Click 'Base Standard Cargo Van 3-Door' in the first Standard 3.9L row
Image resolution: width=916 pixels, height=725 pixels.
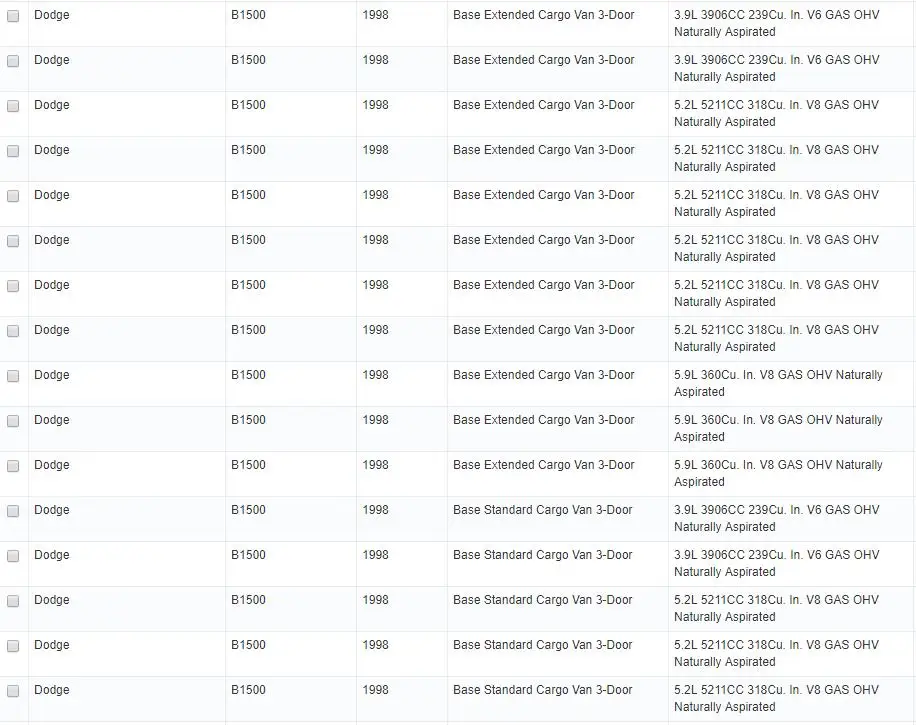click(543, 509)
